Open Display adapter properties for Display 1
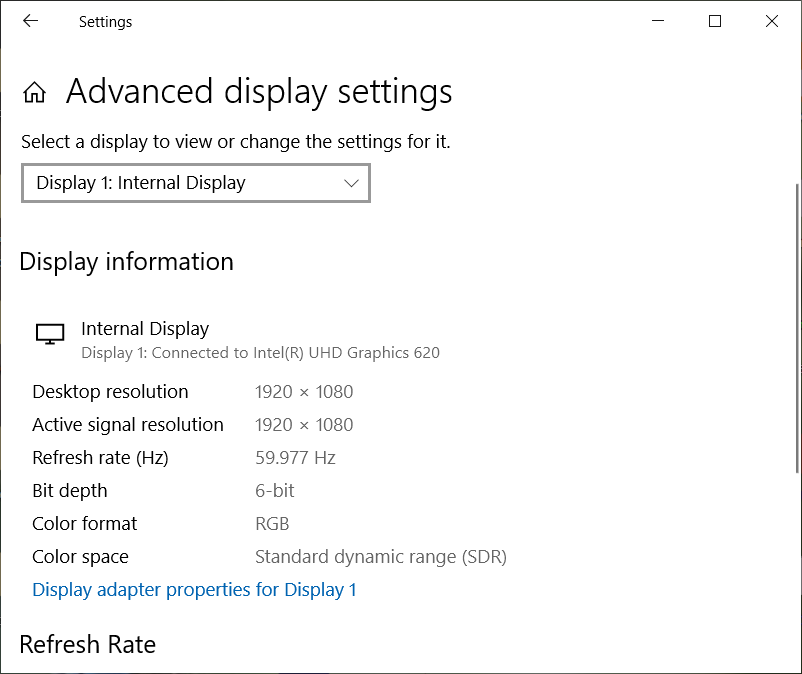 tap(194, 589)
